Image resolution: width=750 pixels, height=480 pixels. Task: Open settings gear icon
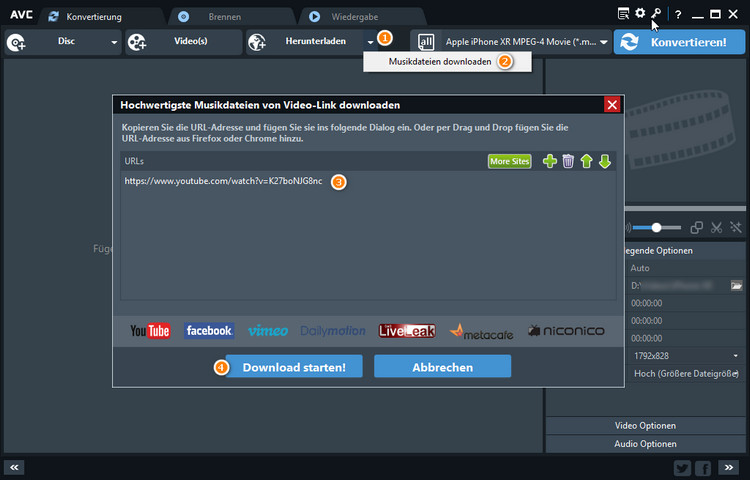pos(640,13)
